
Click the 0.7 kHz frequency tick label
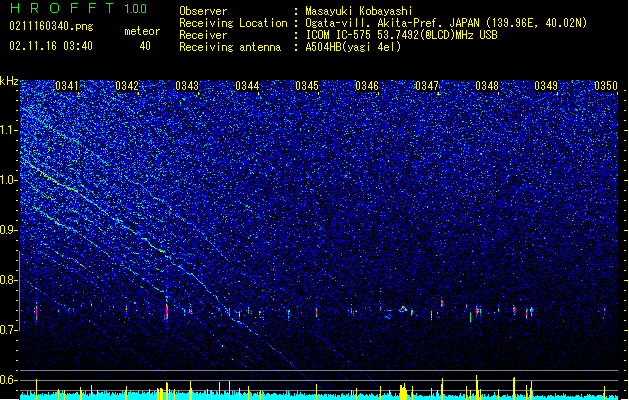[x=9, y=330]
